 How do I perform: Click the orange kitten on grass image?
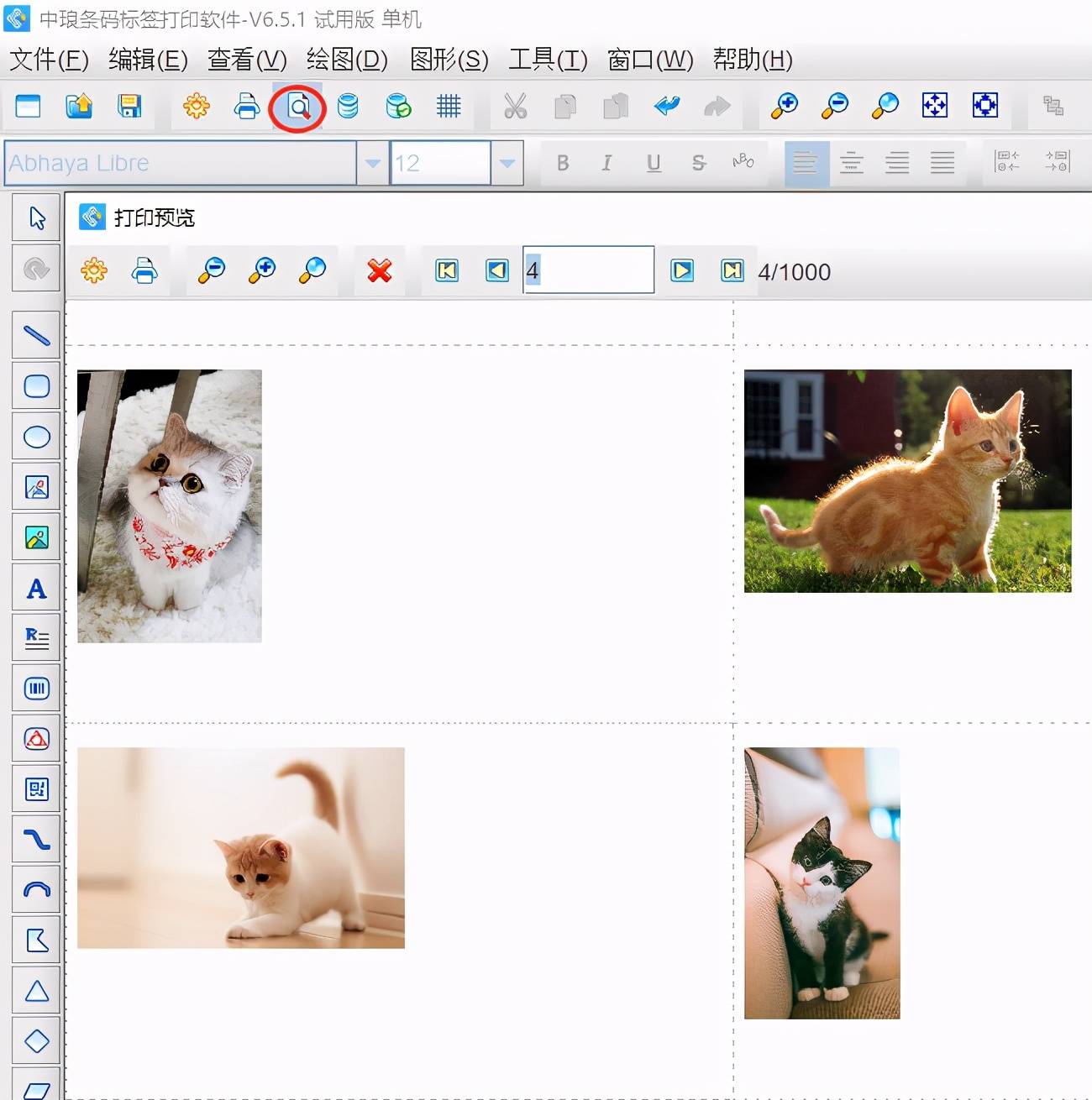pyautogui.click(x=907, y=481)
